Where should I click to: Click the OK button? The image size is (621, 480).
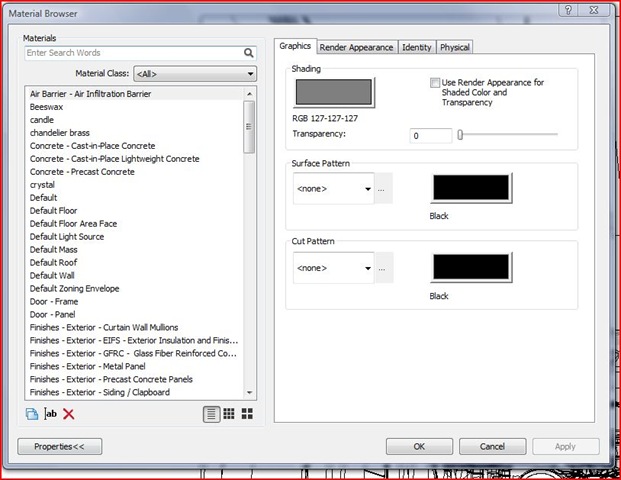pos(419,447)
